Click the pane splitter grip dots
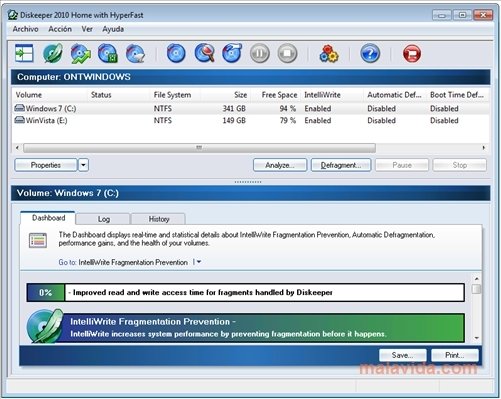The width and height of the screenshot is (501, 399). 248,182
